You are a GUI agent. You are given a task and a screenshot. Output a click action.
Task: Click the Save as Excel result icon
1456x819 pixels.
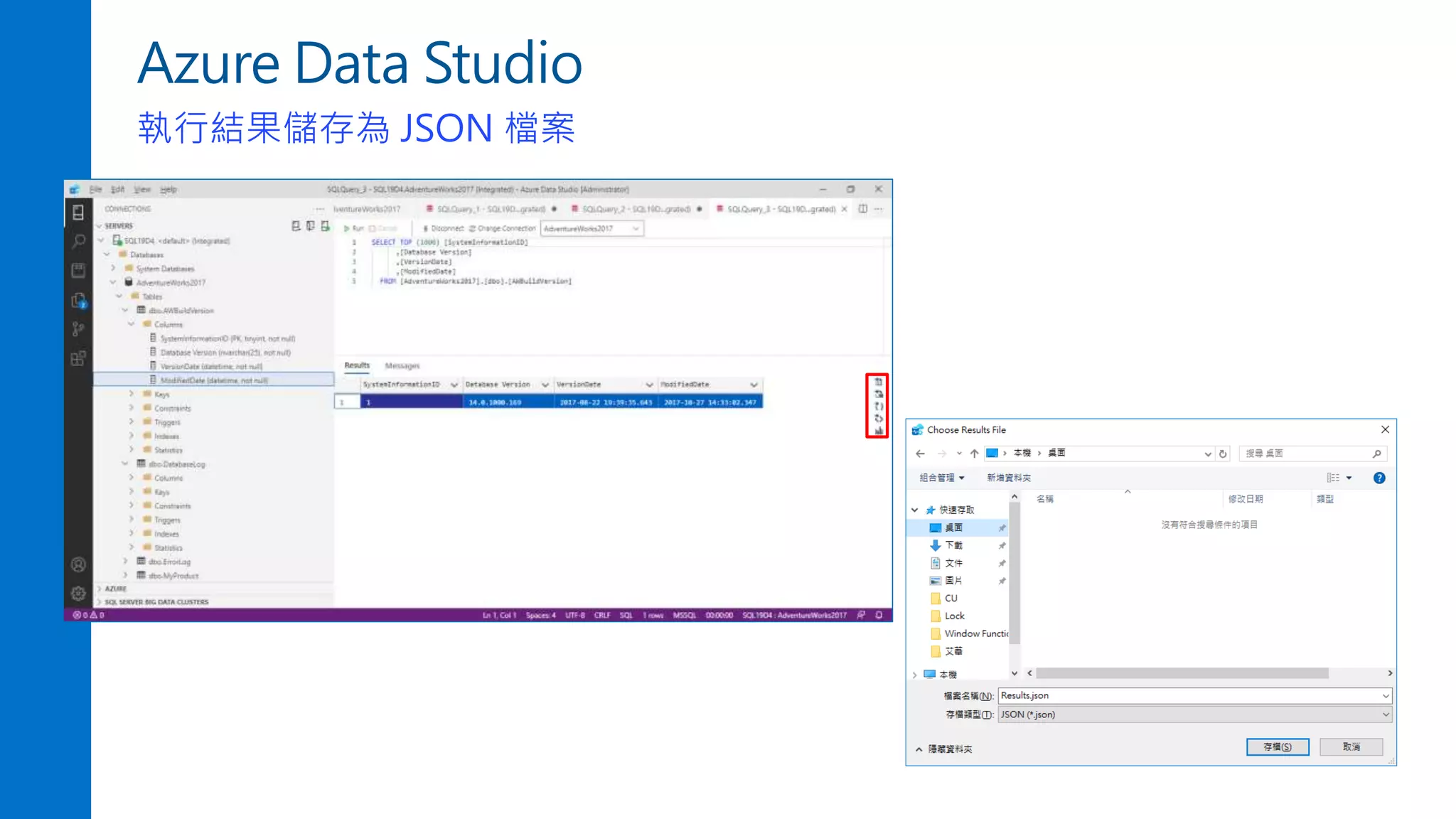point(879,394)
